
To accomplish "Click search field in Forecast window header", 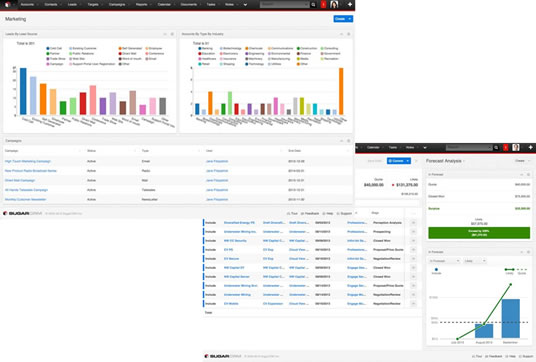I will coord(469,148).
